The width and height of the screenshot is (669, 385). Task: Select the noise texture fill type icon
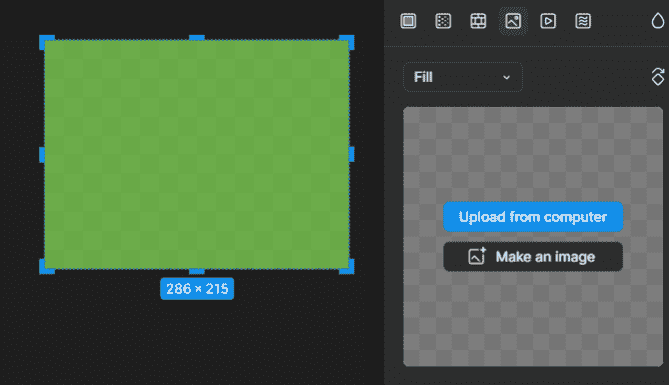pyautogui.click(x=583, y=21)
